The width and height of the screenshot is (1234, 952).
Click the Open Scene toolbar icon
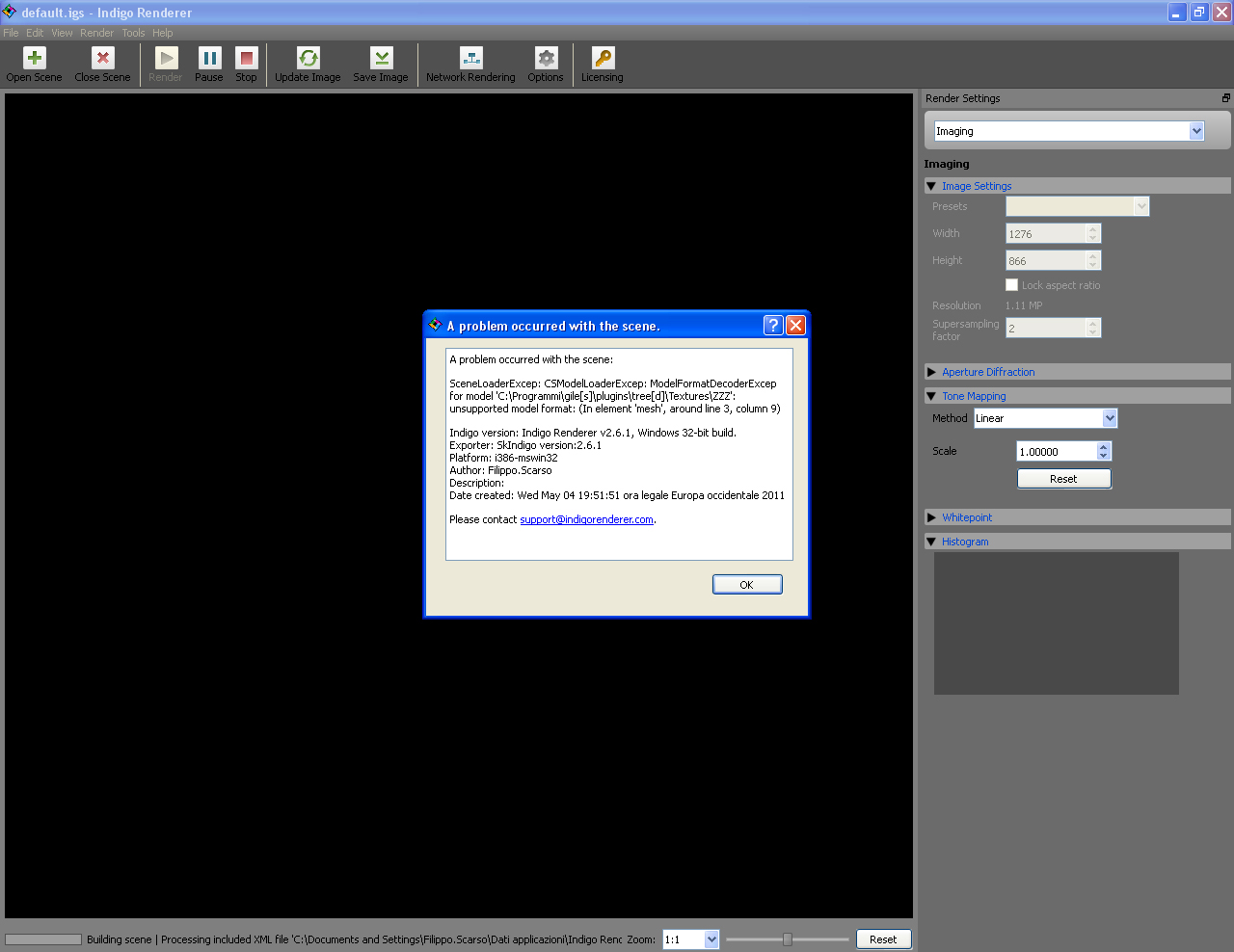tap(35, 58)
